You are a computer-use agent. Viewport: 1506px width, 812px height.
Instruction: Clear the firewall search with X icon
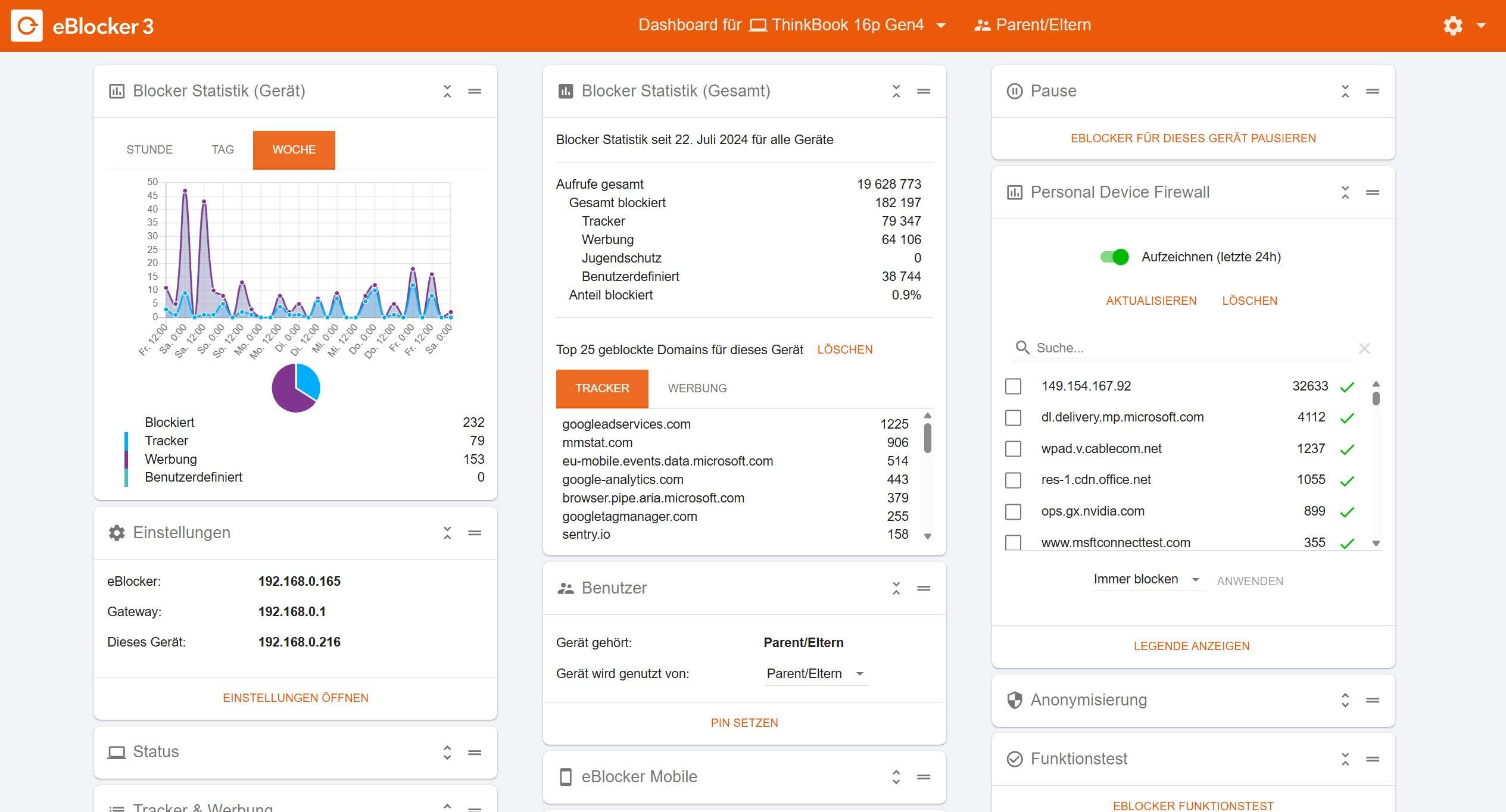(x=1364, y=348)
